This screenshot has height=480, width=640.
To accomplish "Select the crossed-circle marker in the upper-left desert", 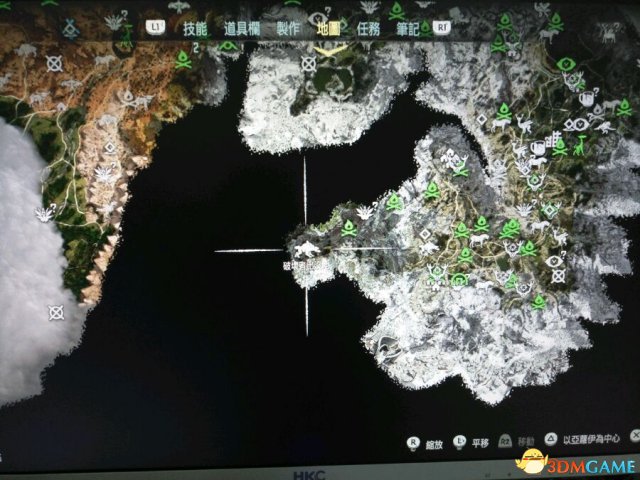I will (x=54, y=63).
